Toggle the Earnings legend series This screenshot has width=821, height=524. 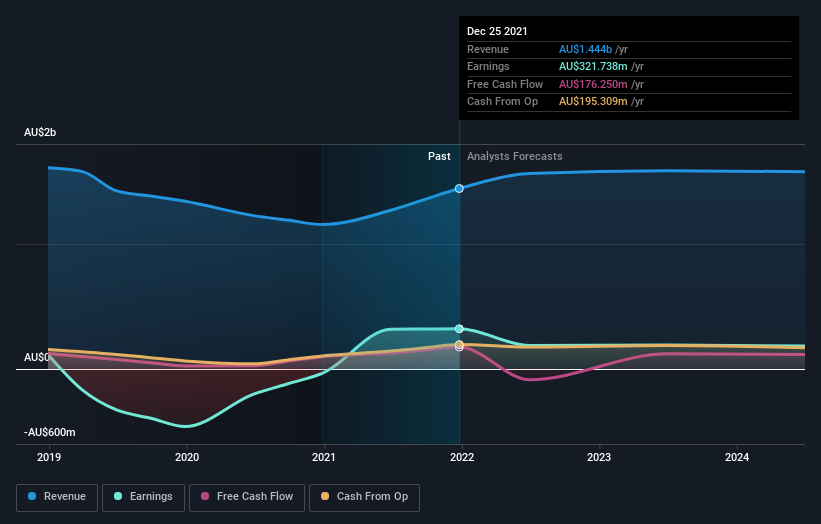tap(143, 497)
